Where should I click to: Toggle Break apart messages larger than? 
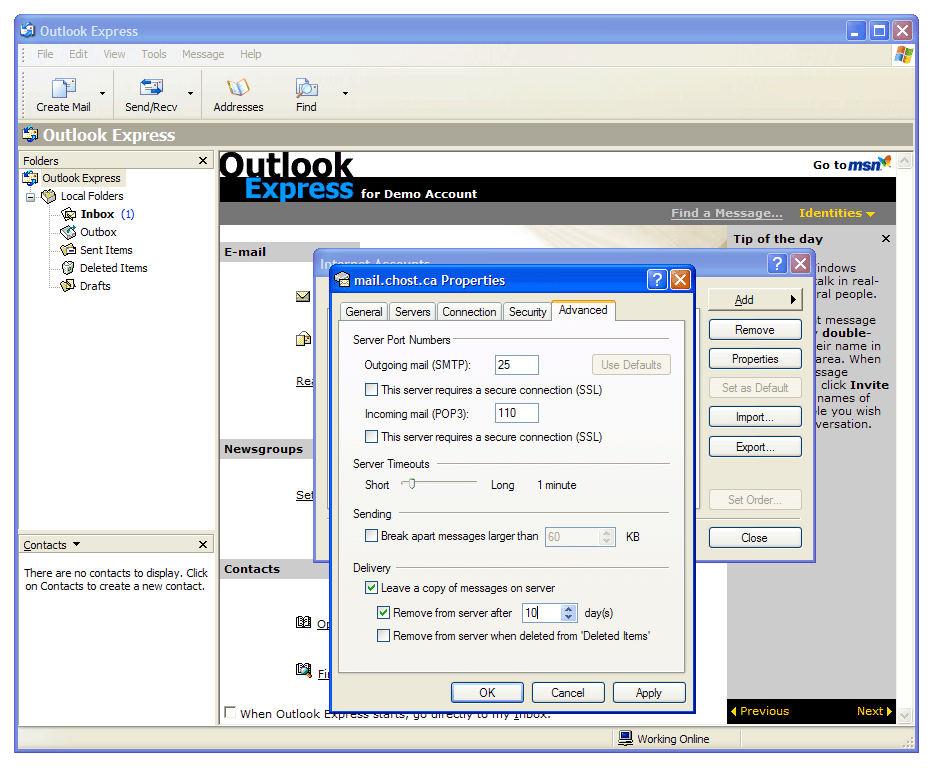(x=372, y=536)
